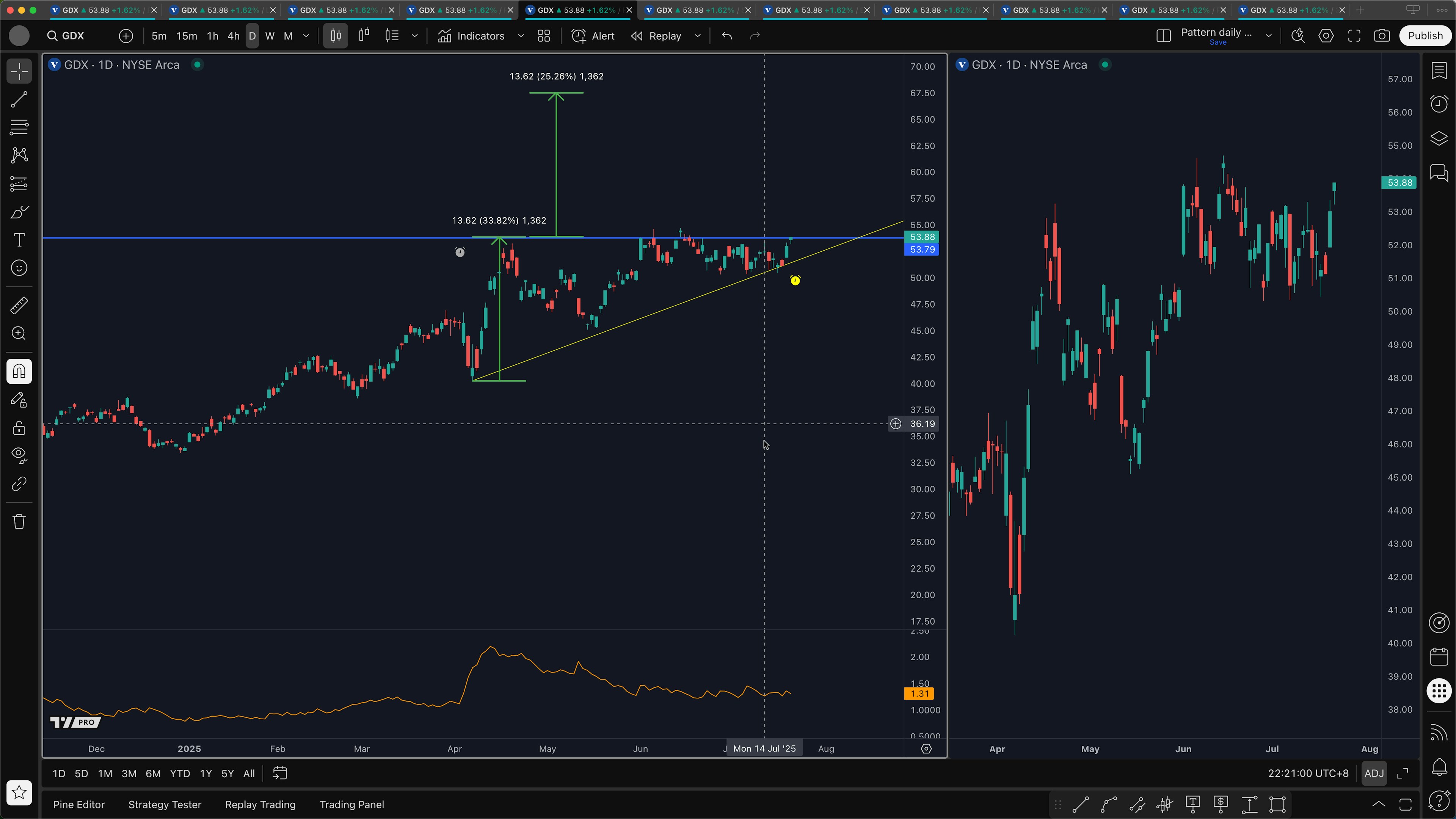Screen dimensions: 1456x819
Task: Open the Fibonacci retracement tools
Action: (19, 128)
